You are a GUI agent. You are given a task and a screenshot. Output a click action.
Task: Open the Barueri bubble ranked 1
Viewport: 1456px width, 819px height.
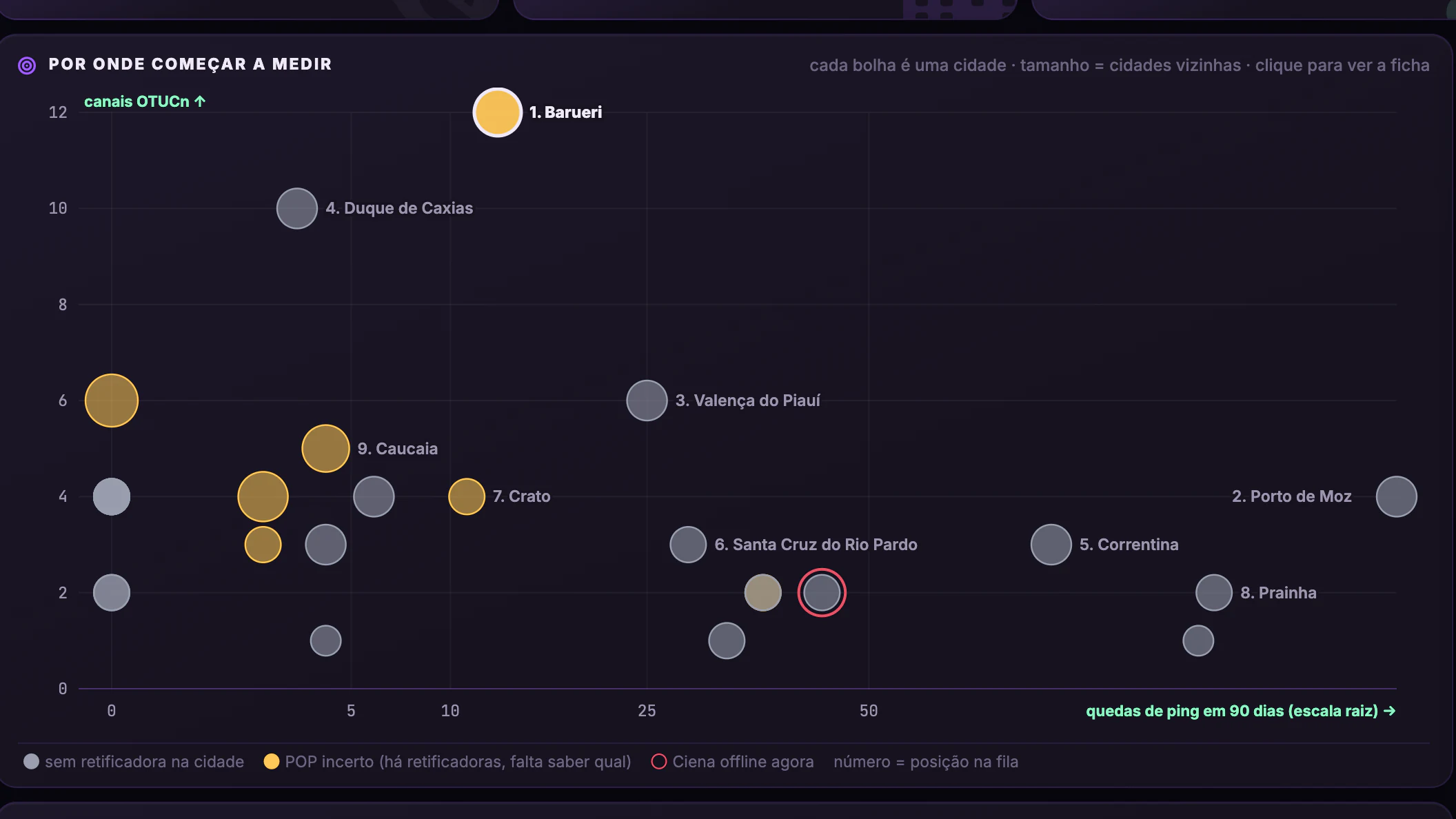497,112
